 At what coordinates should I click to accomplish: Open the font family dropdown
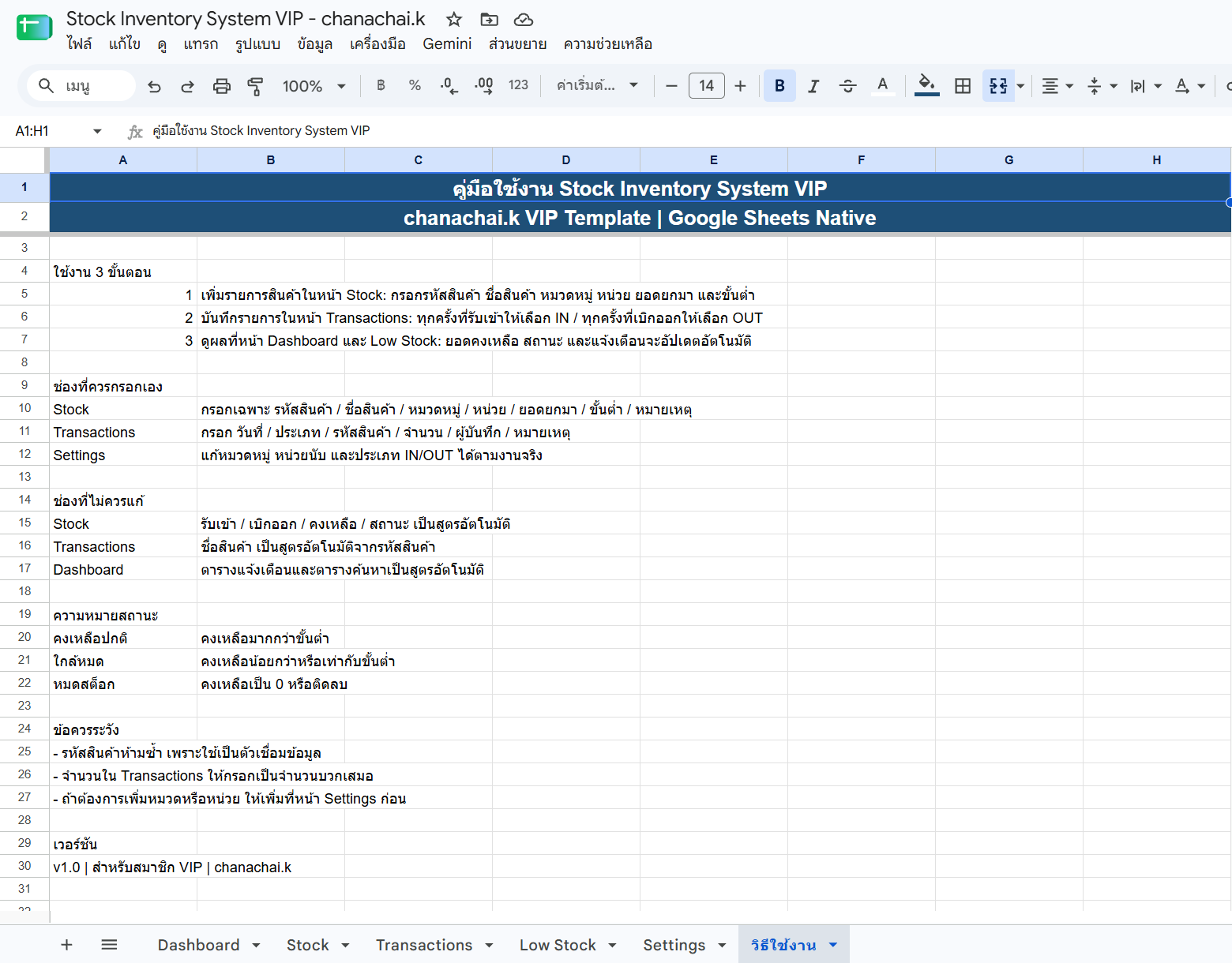pos(597,85)
